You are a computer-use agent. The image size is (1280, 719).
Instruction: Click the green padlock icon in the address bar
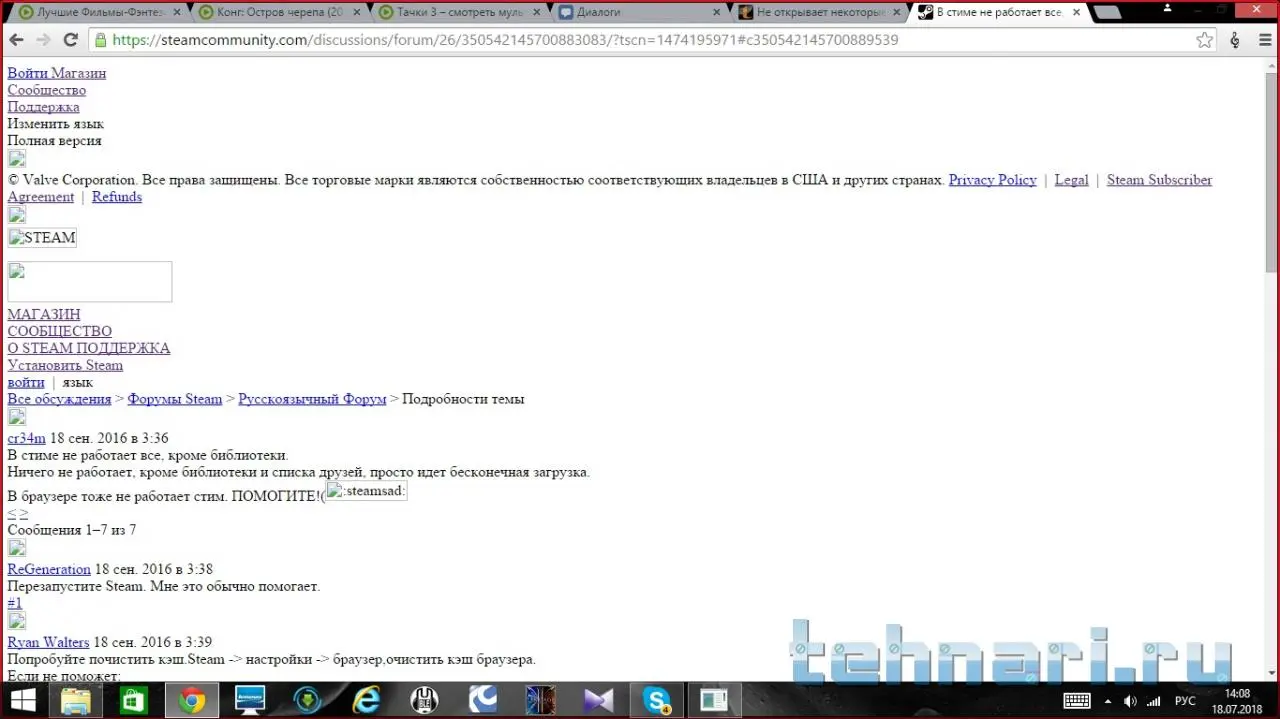[101, 40]
